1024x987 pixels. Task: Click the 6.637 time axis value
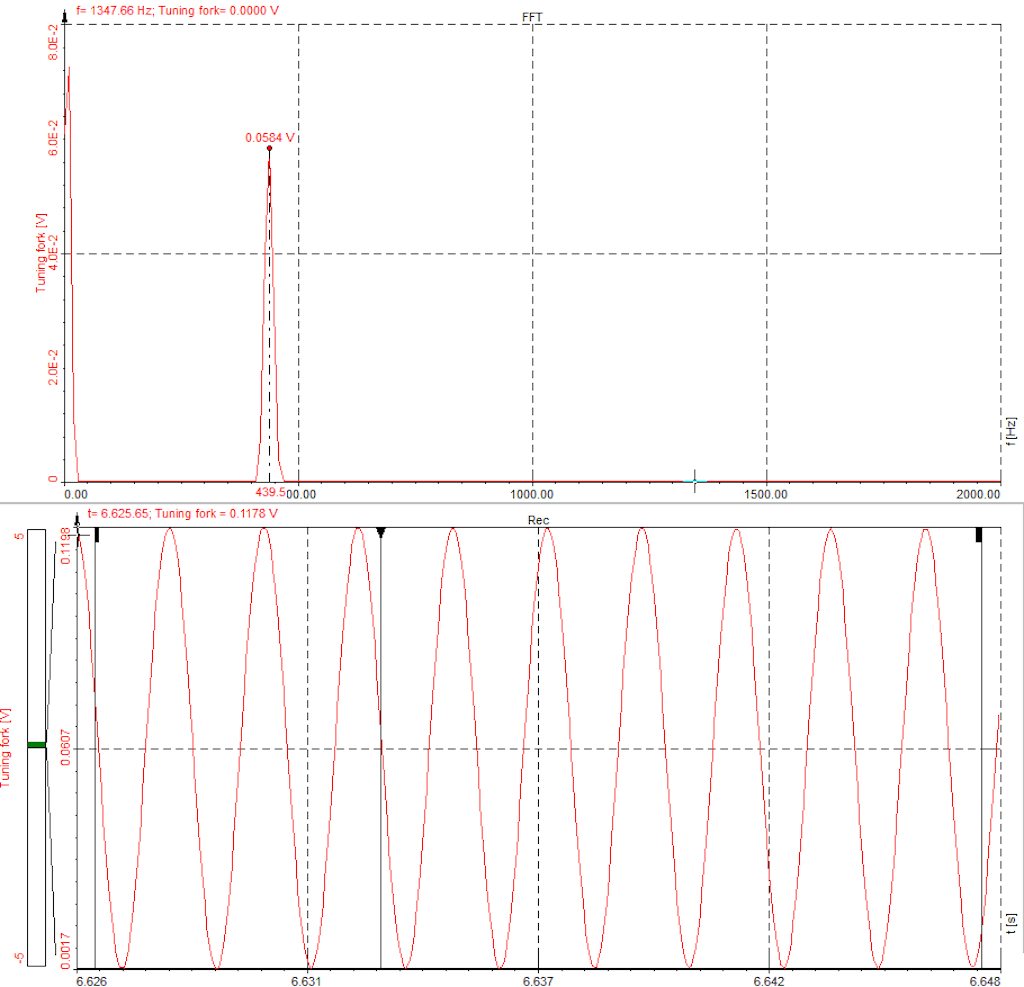[538, 981]
